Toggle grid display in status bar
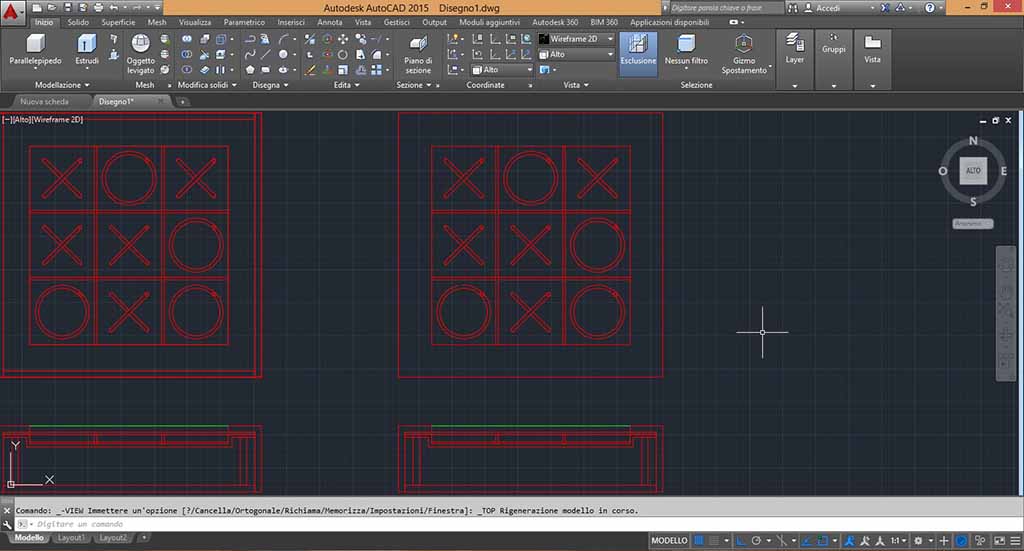Viewport: 1024px width, 551px height. tap(699, 541)
